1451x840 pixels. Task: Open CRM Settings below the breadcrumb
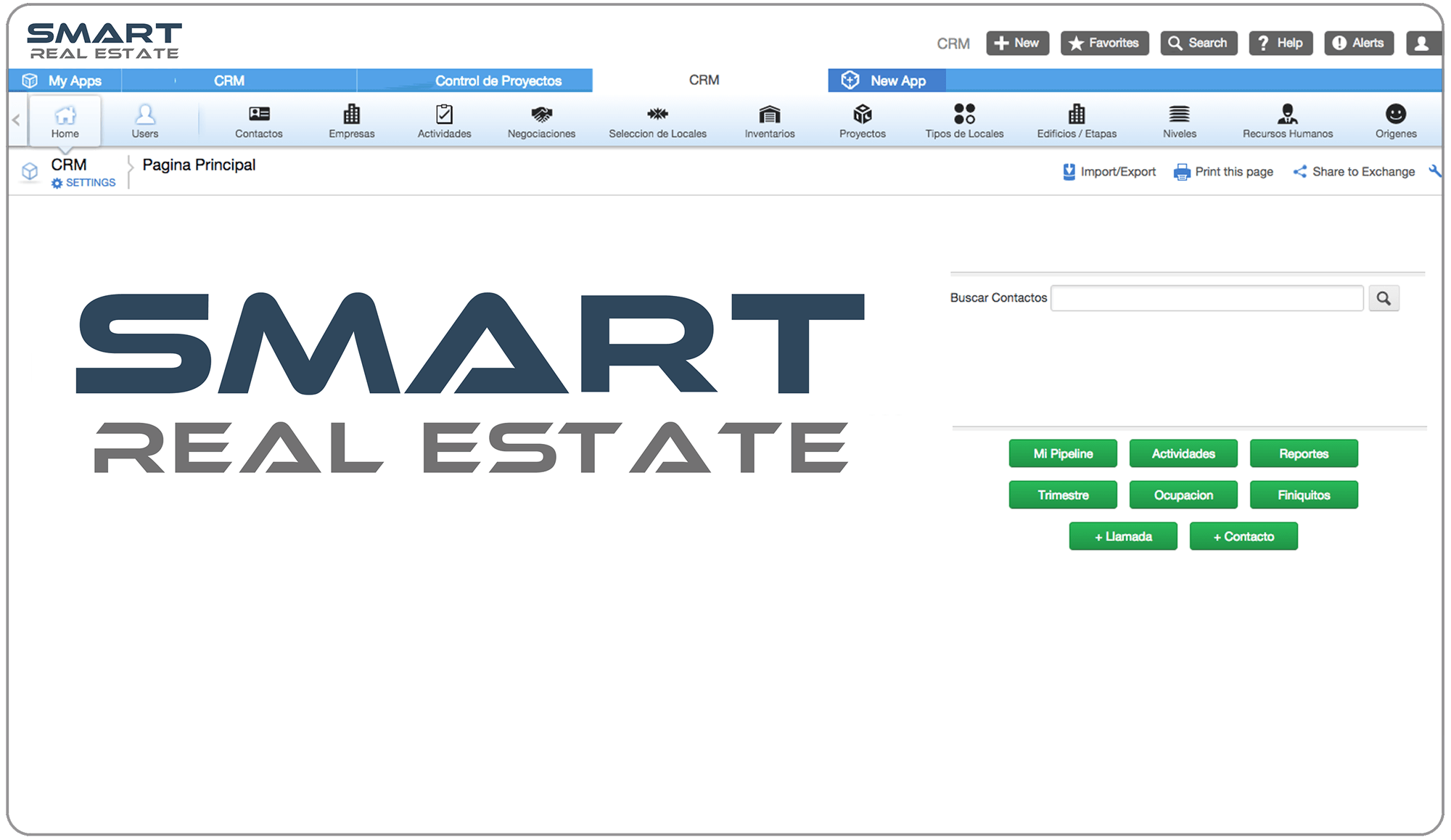coord(83,182)
